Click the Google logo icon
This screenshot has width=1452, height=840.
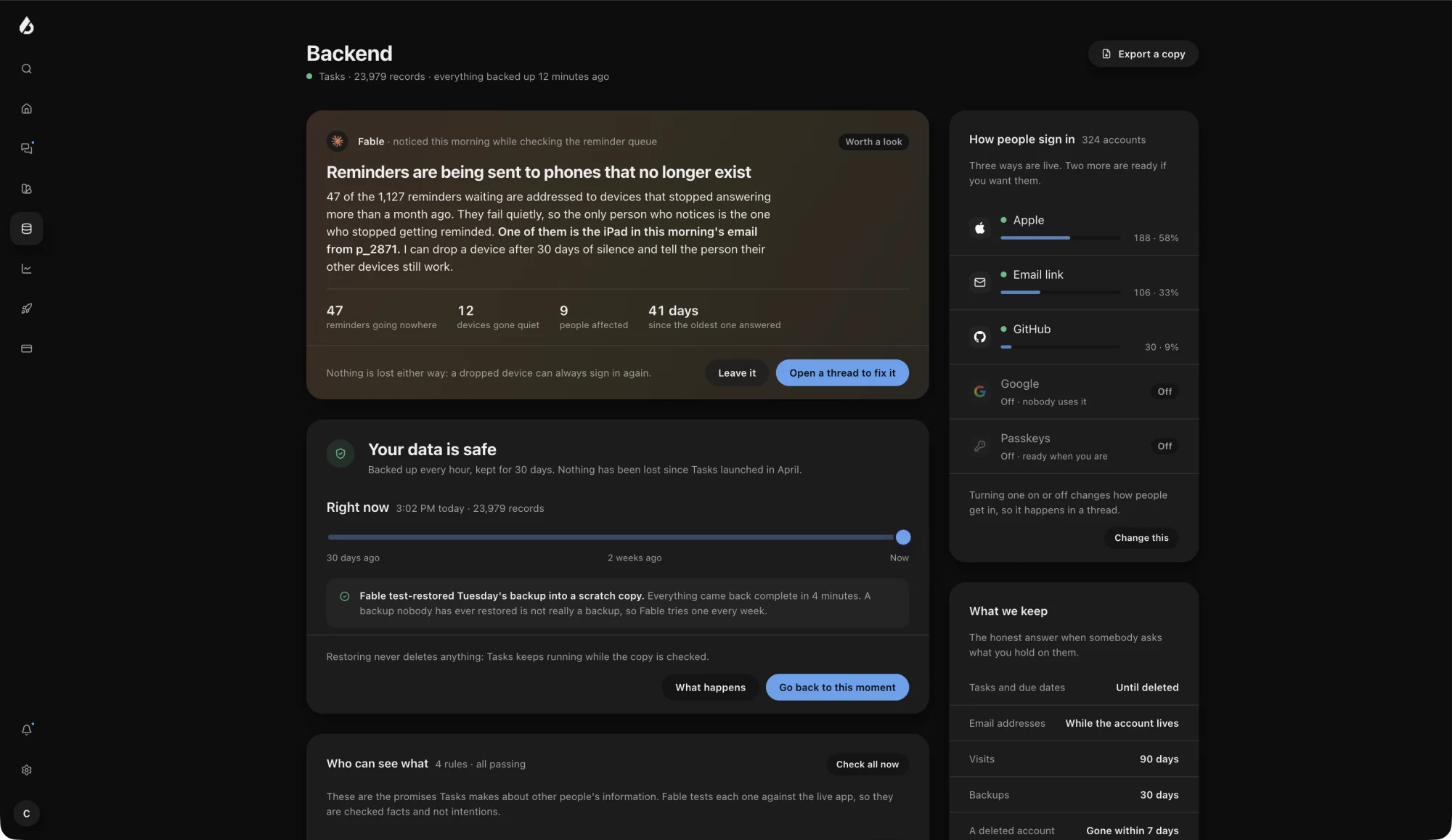979,391
